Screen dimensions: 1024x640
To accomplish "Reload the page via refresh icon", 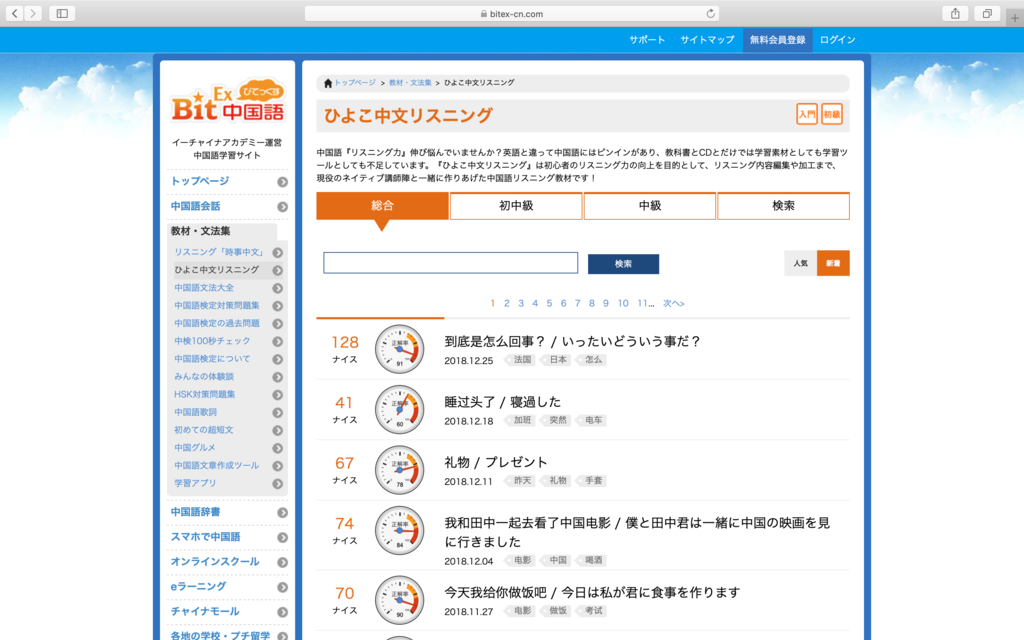I will pos(711,13).
